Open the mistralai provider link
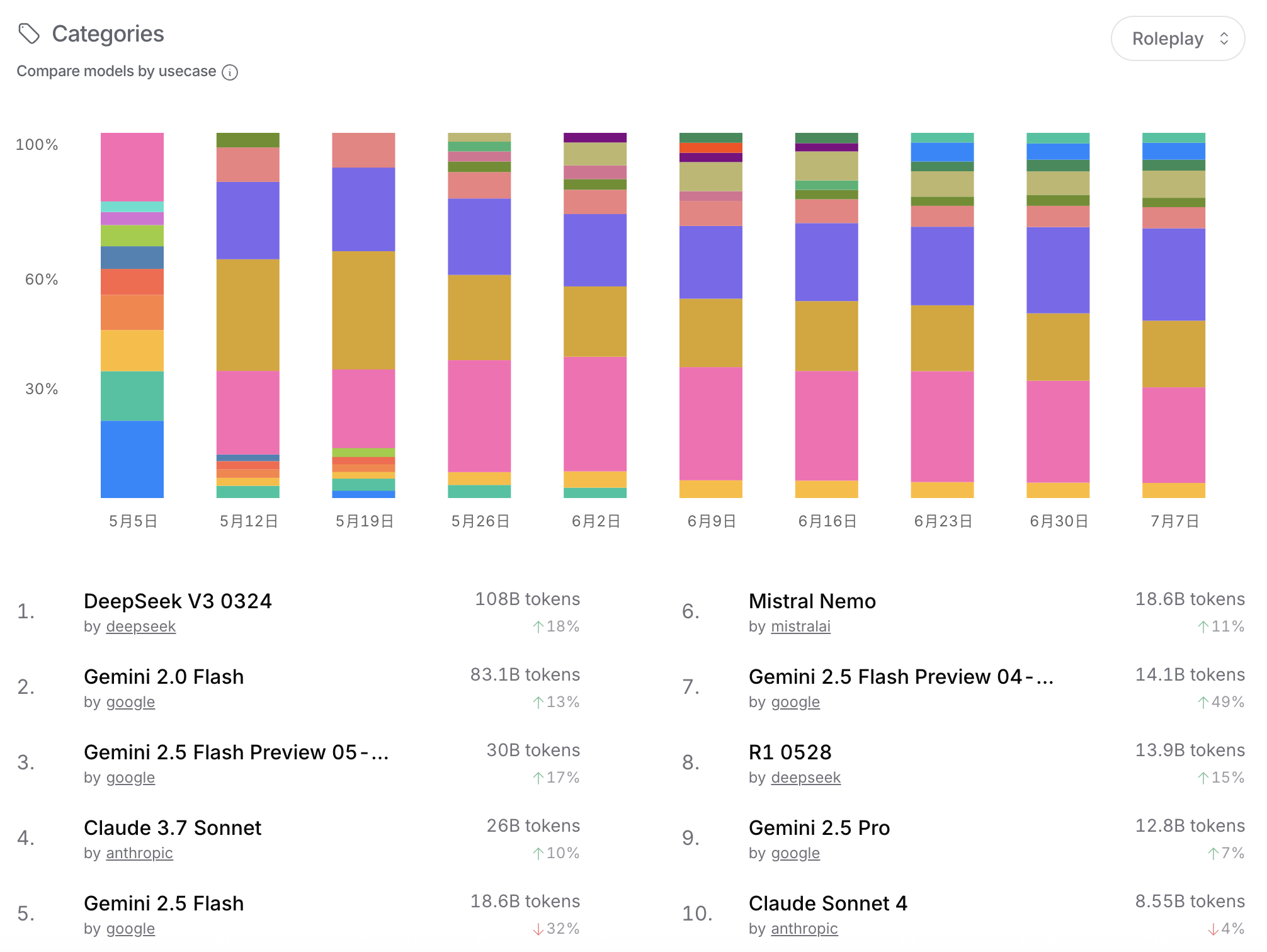This screenshot has height=952, width=1267. [x=800, y=626]
